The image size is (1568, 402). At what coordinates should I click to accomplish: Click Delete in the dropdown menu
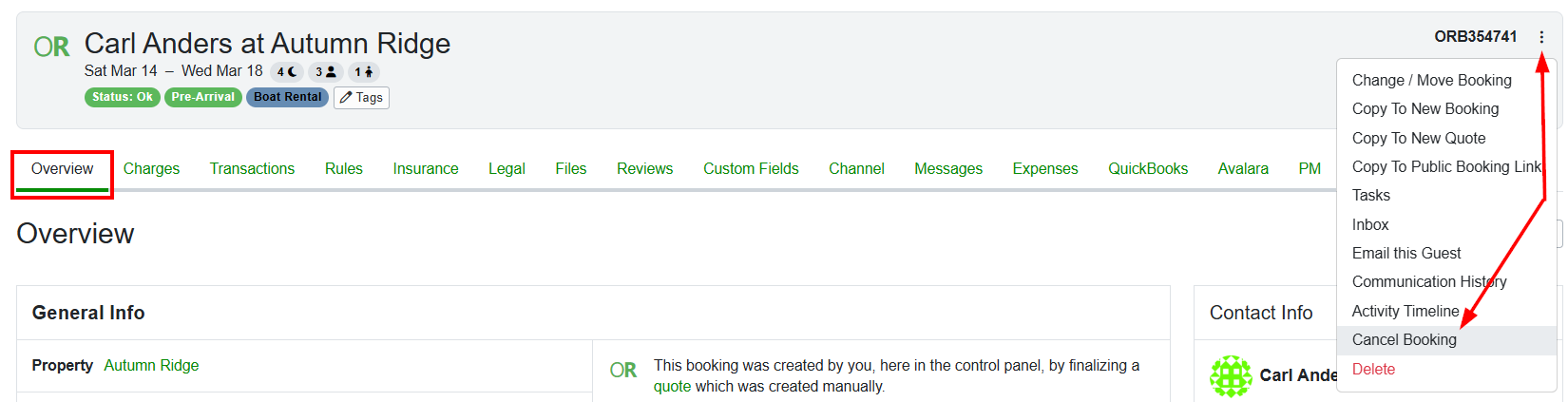(1446, 370)
